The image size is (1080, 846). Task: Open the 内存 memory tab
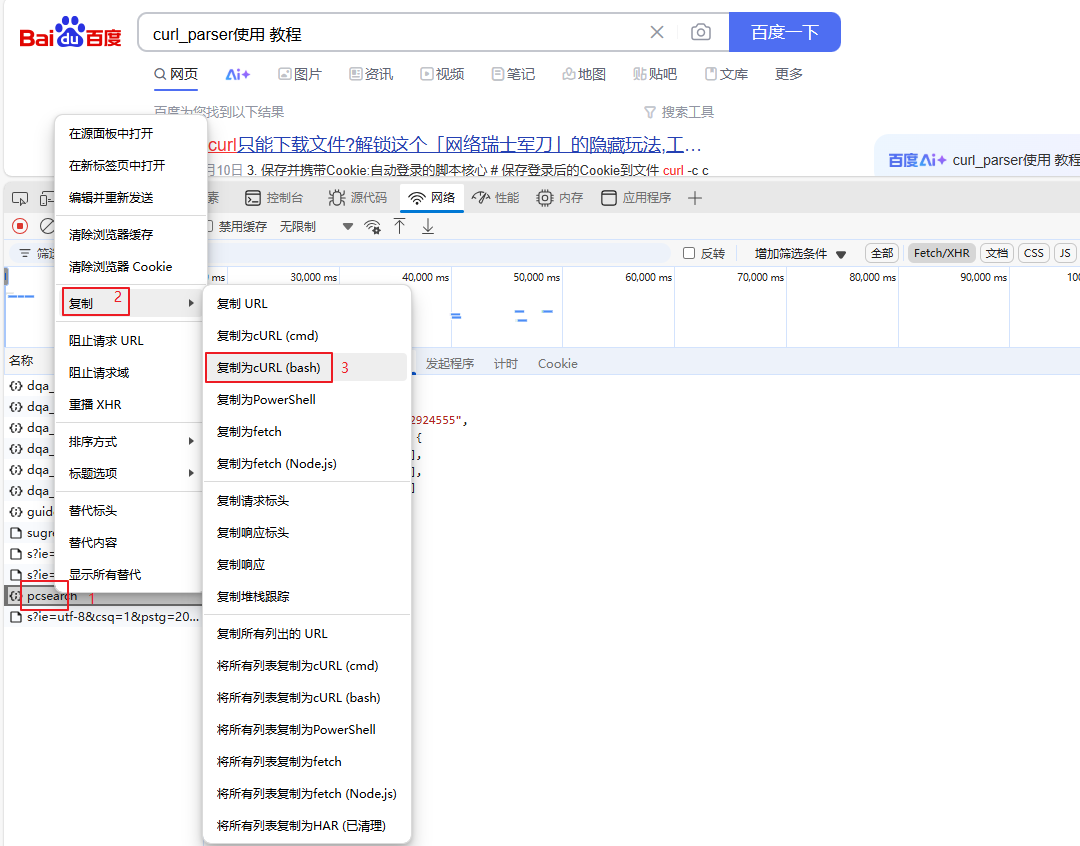pos(559,198)
